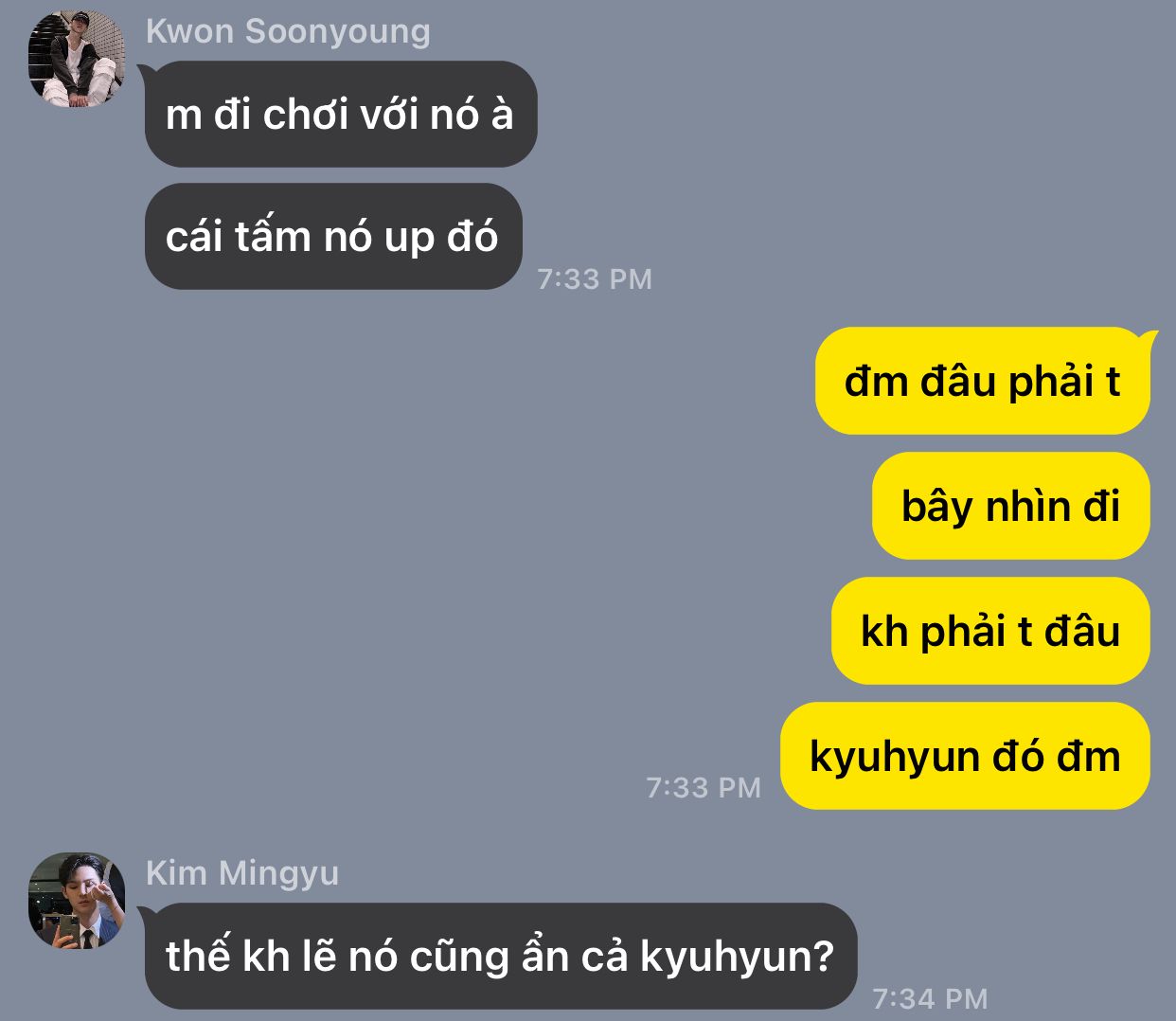Tap the 7:34 PM timestamp
The width and height of the screenshot is (1176, 1021).
(930, 998)
